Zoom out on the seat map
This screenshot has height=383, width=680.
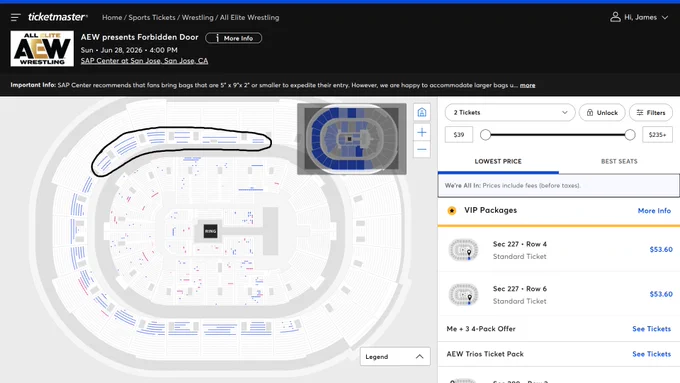click(x=422, y=150)
